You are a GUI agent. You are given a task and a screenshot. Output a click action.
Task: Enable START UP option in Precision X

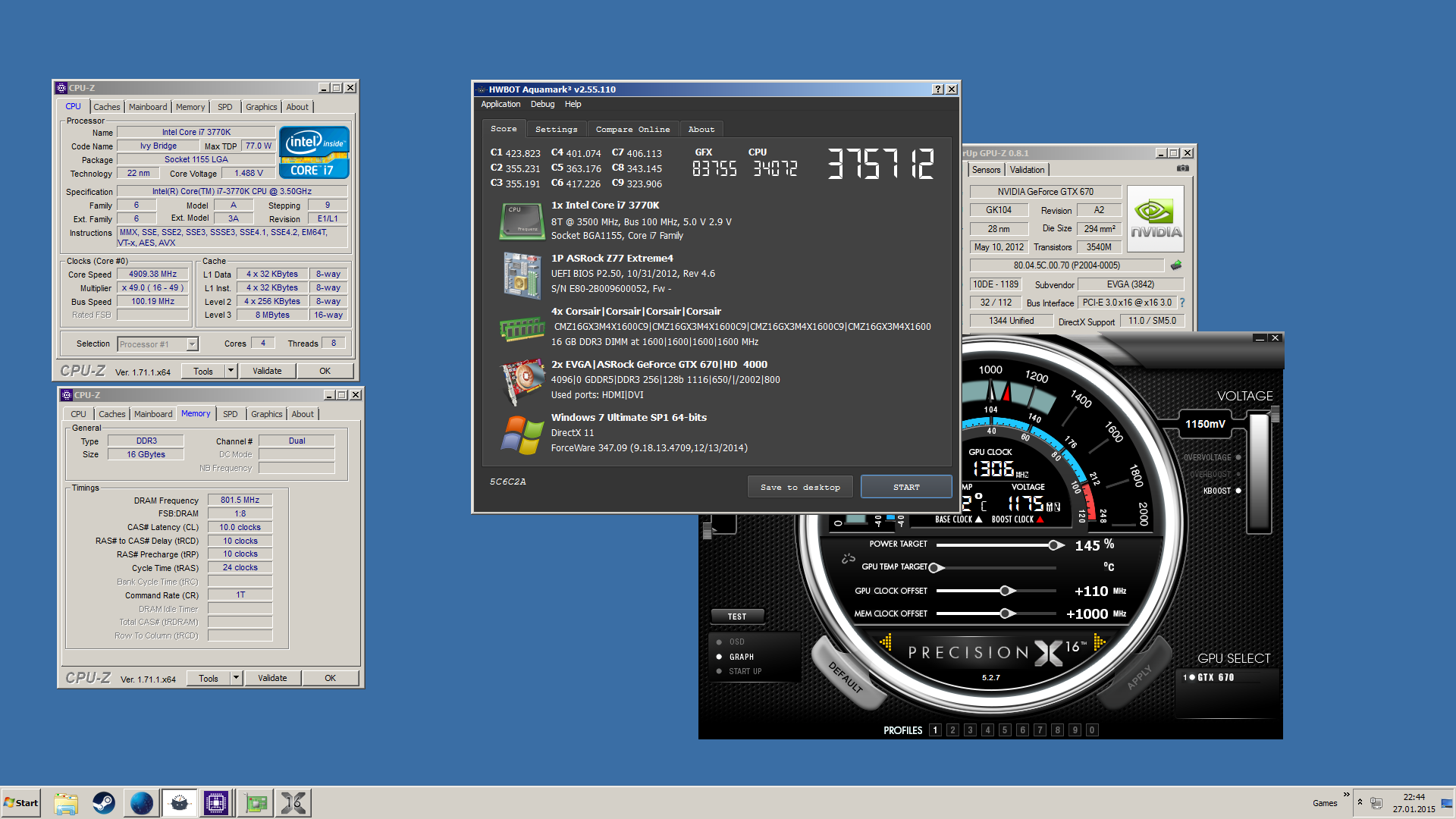(x=739, y=672)
